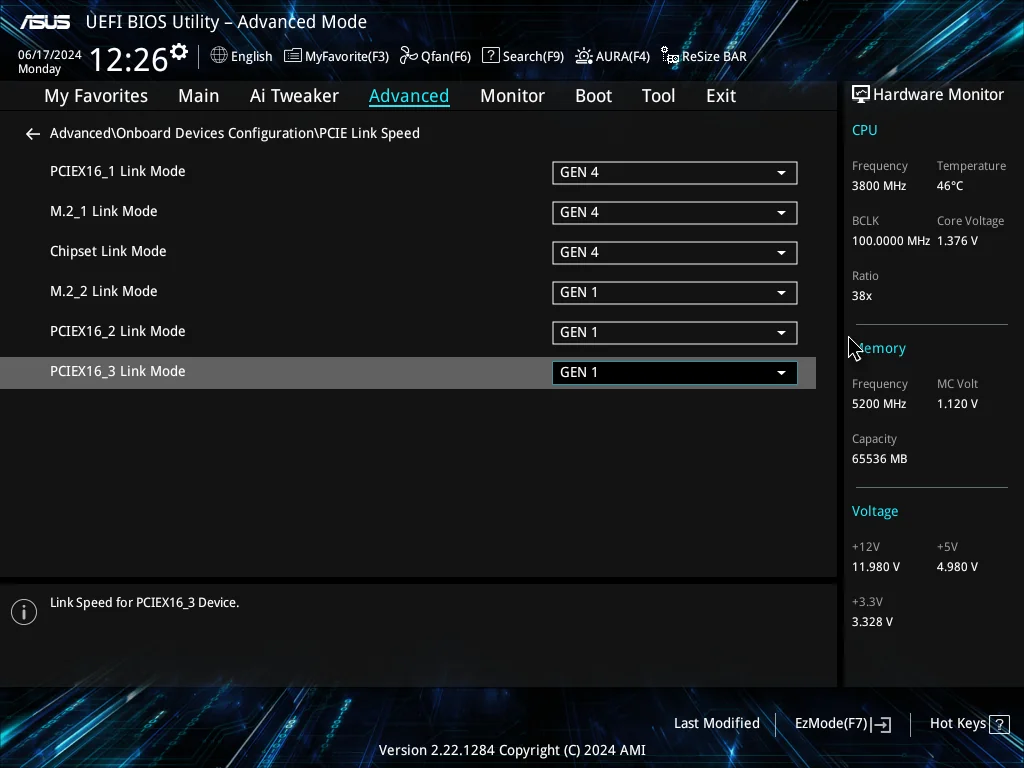This screenshot has width=1024, height=768.
Task: Open AURA(F4) lighting icon
Action: click(584, 56)
